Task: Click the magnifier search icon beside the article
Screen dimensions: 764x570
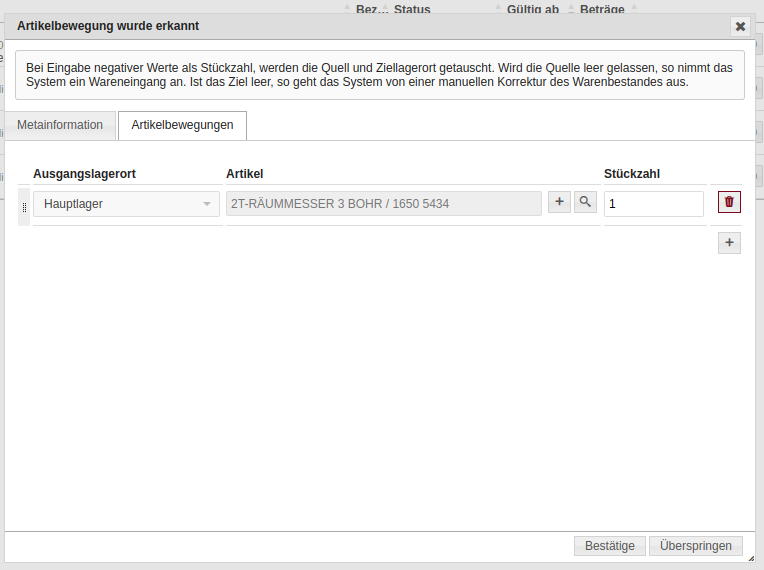Action: 585,202
